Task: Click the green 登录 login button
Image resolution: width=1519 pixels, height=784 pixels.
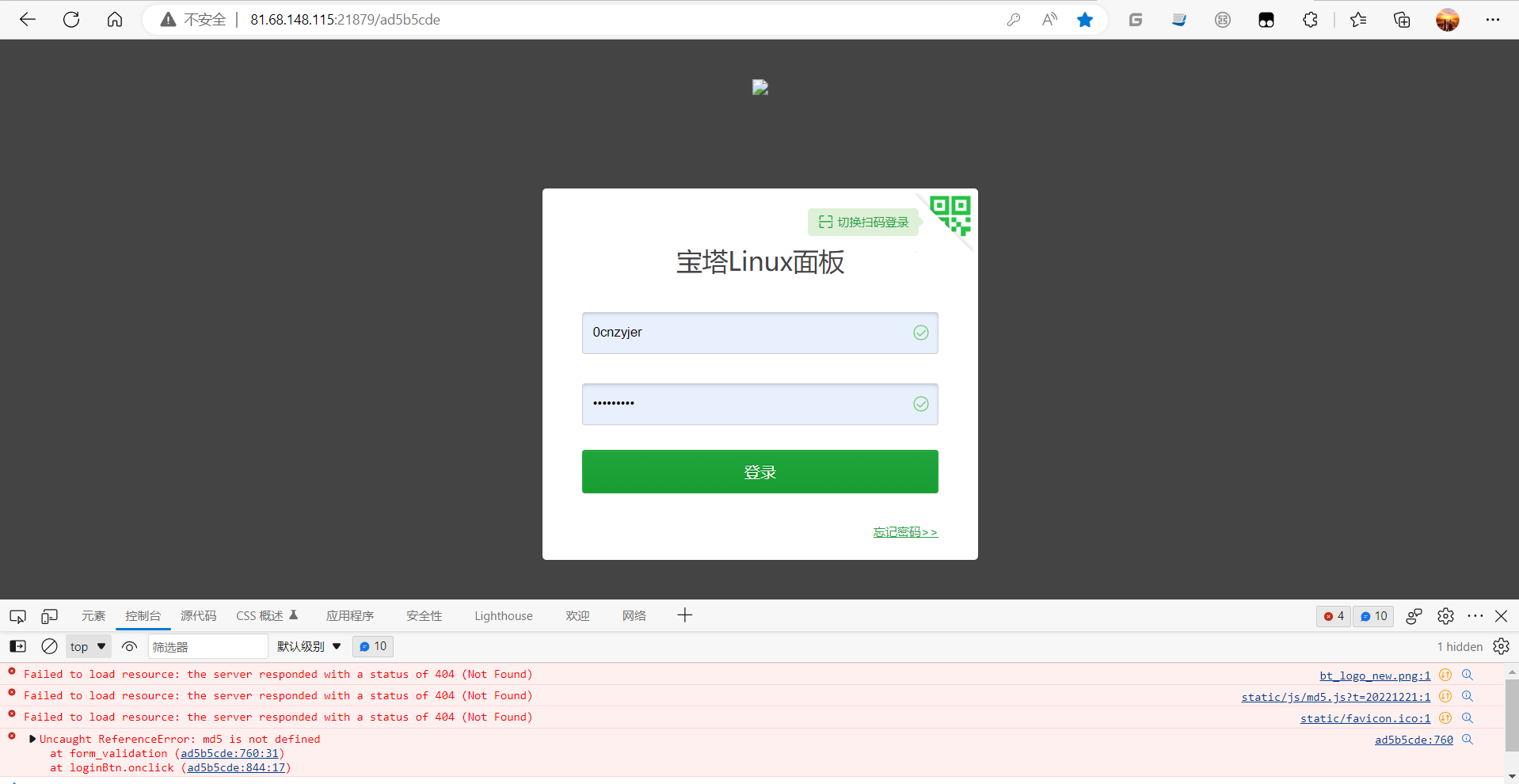Action: 759,472
